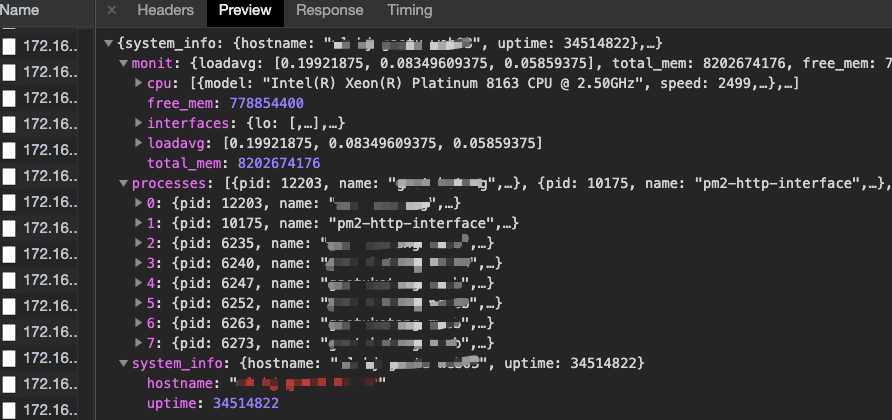
Task: Collapse the monit object
Action: pyautogui.click(x=124, y=63)
